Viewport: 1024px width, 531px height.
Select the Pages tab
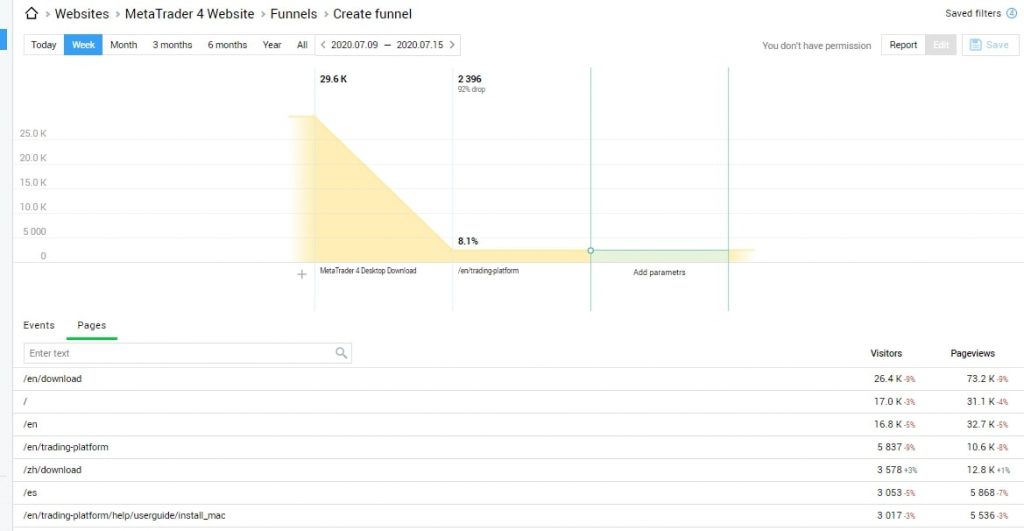pyautogui.click(x=91, y=325)
